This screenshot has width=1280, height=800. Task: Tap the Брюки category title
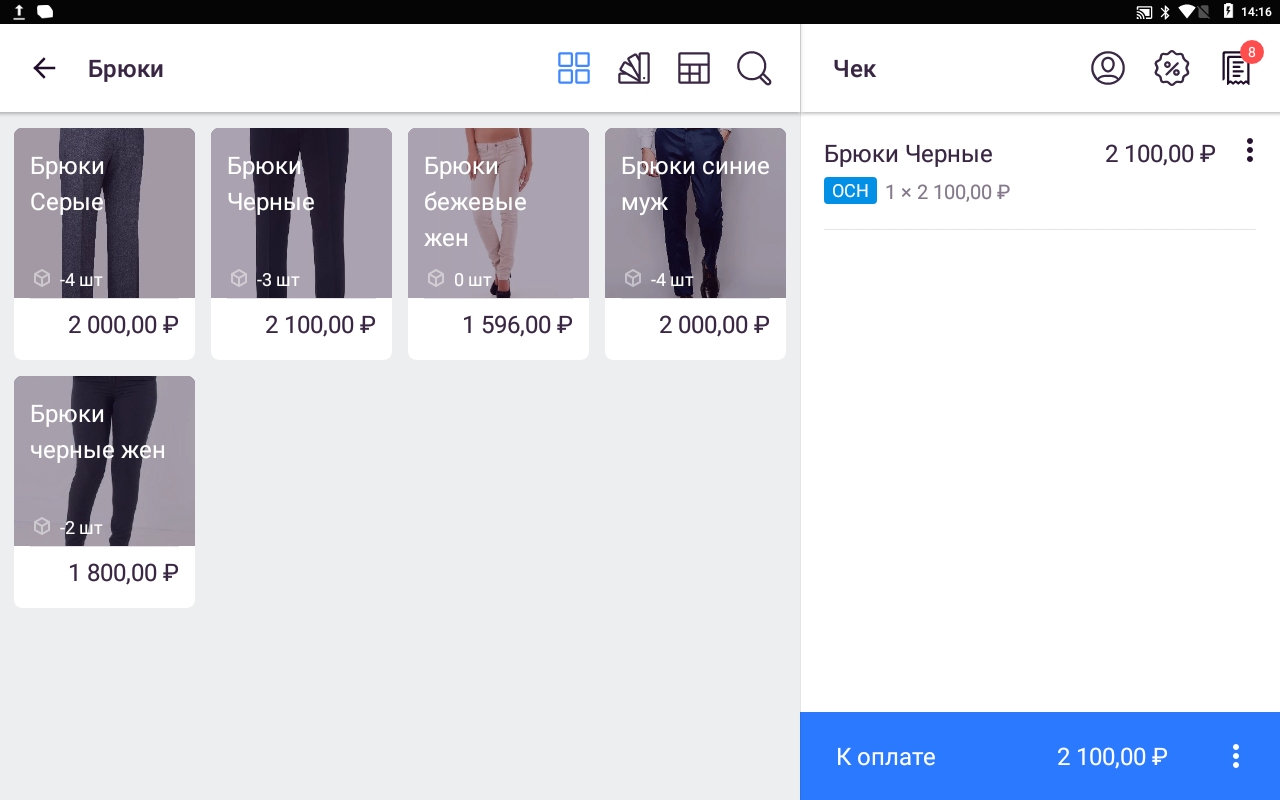[126, 69]
